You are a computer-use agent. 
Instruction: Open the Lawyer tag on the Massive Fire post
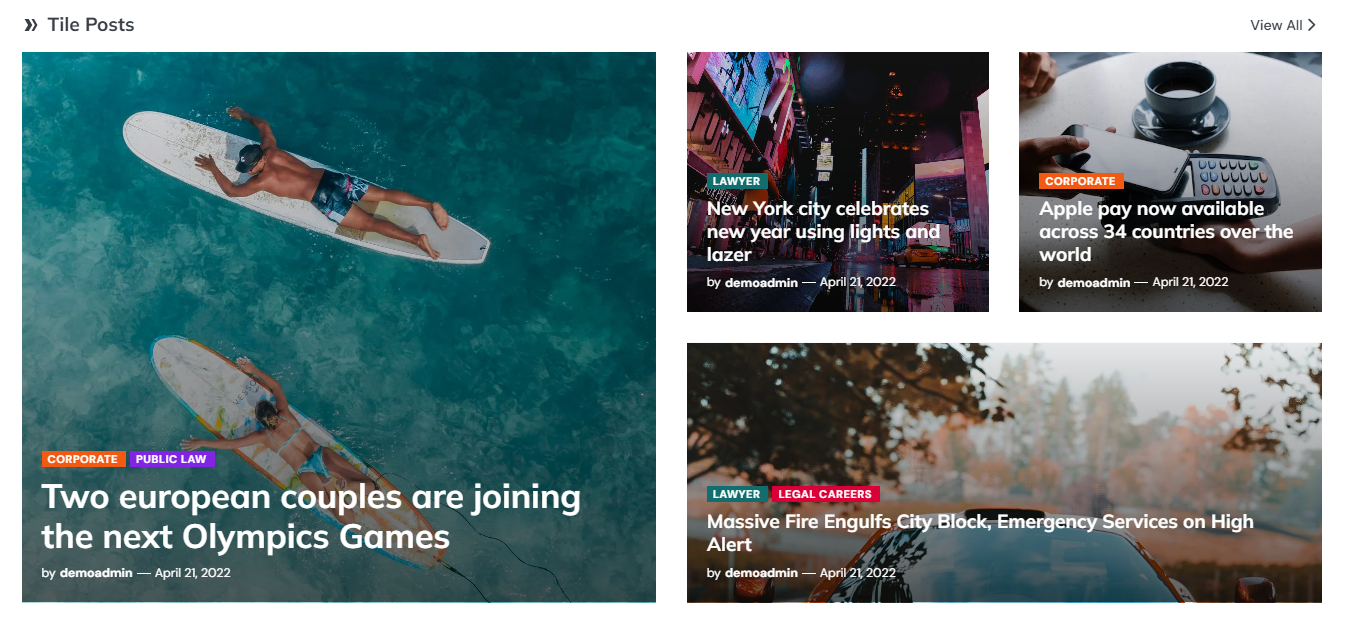coord(737,494)
